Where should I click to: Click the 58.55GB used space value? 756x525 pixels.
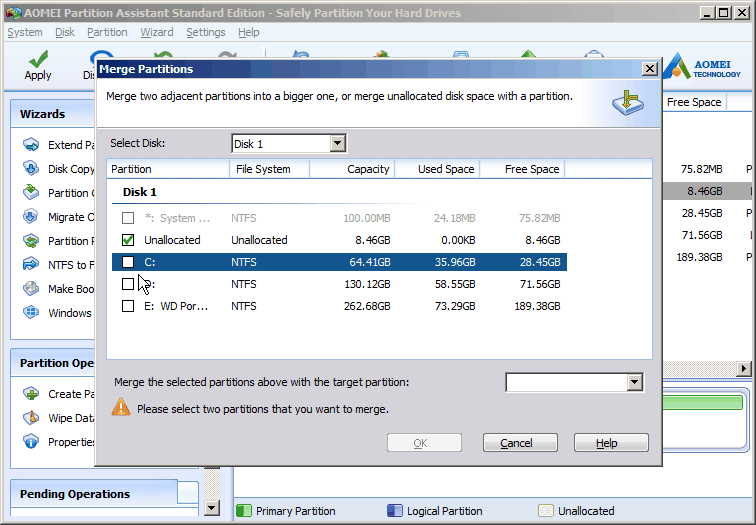coord(455,284)
